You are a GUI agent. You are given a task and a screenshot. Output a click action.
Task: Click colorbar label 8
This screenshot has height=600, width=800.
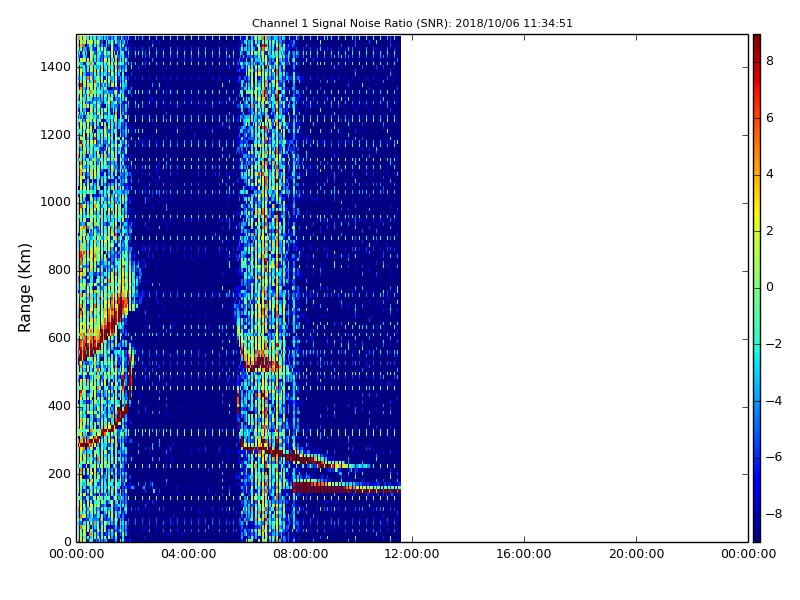point(770,61)
